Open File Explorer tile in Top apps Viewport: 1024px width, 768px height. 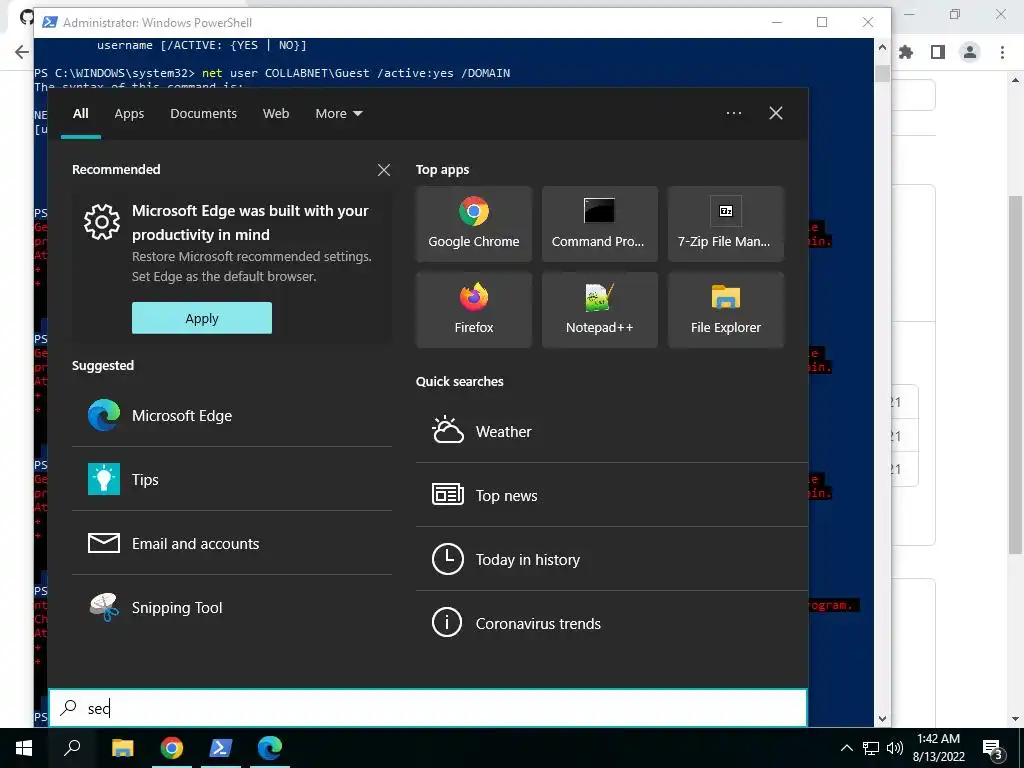[725, 310]
